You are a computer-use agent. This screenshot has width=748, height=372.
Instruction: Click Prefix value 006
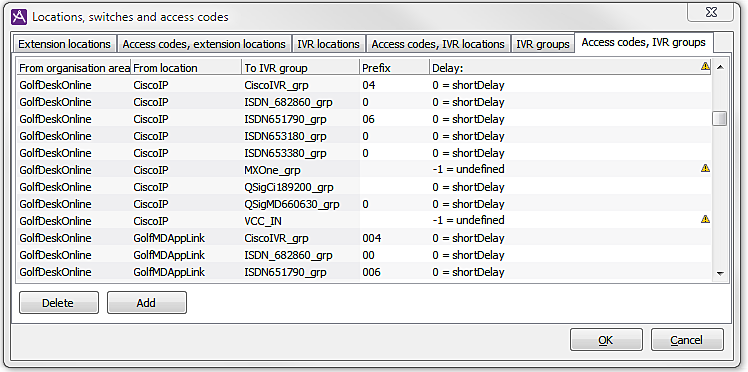pyautogui.click(x=372, y=272)
